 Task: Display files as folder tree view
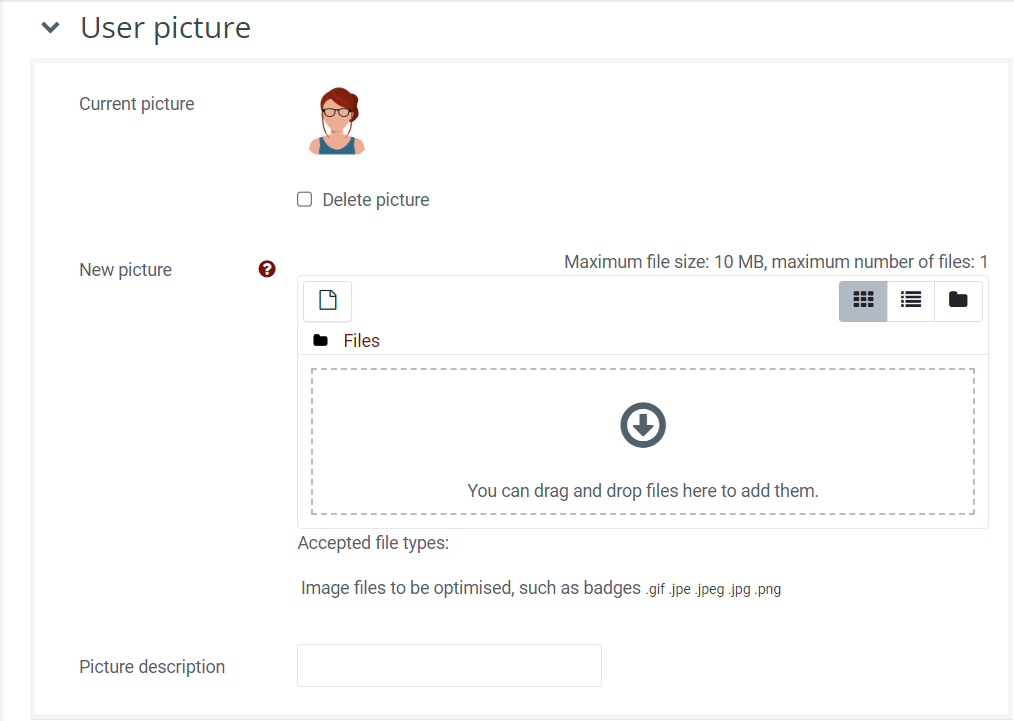click(958, 300)
